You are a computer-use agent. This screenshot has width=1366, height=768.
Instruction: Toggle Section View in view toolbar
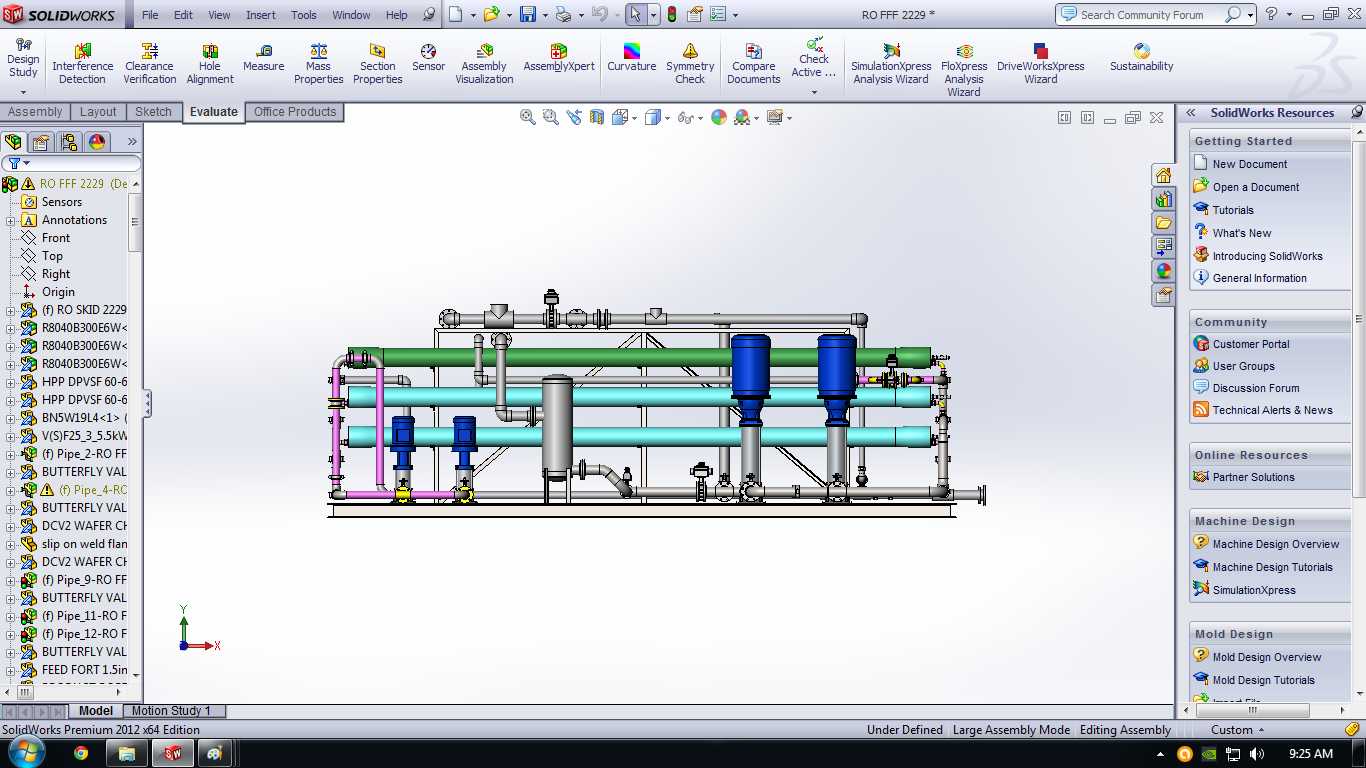point(597,117)
